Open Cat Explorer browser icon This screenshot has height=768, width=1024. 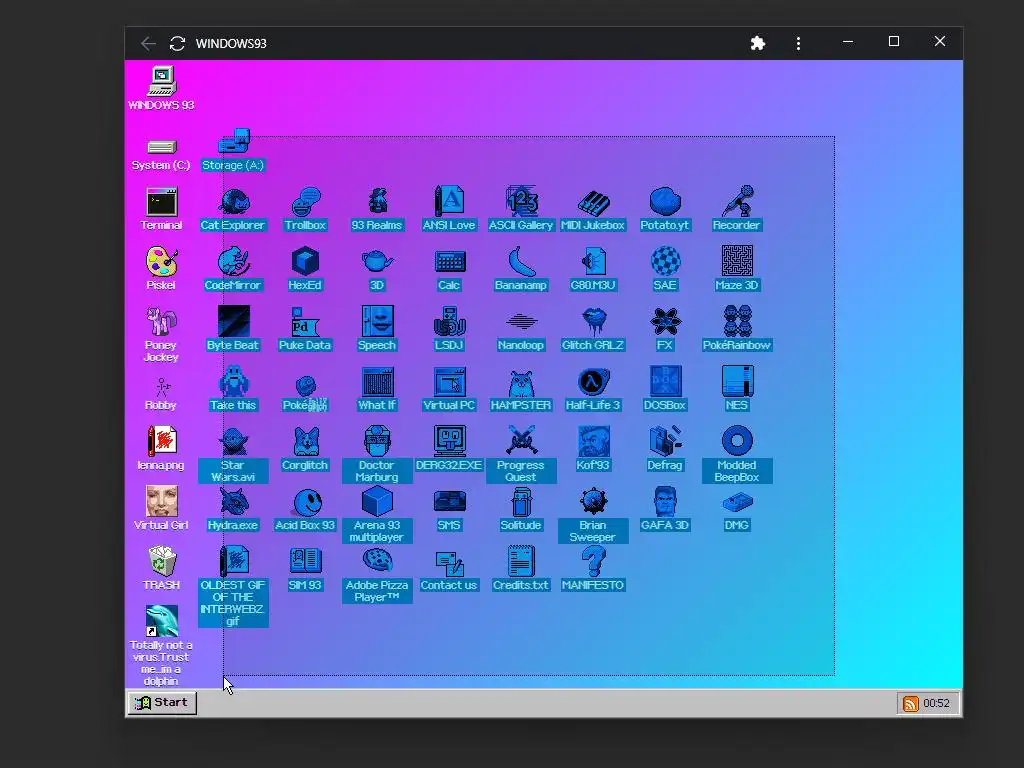pyautogui.click(x=233, y=202)
